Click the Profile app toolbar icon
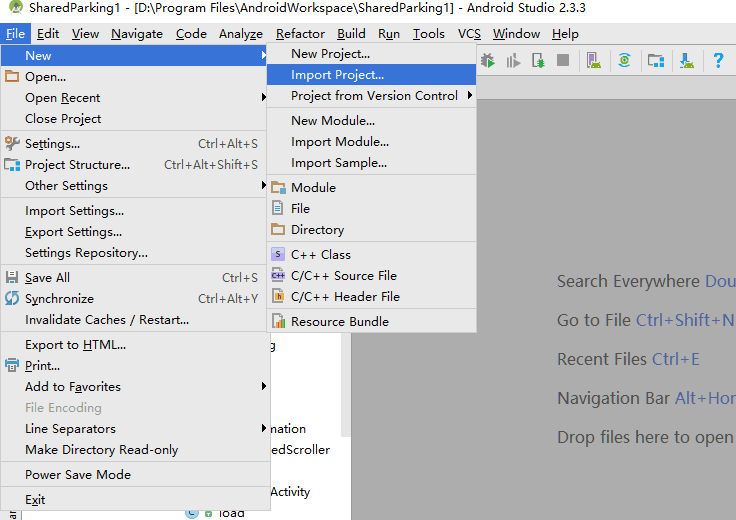736x520 pixels. 513,61
